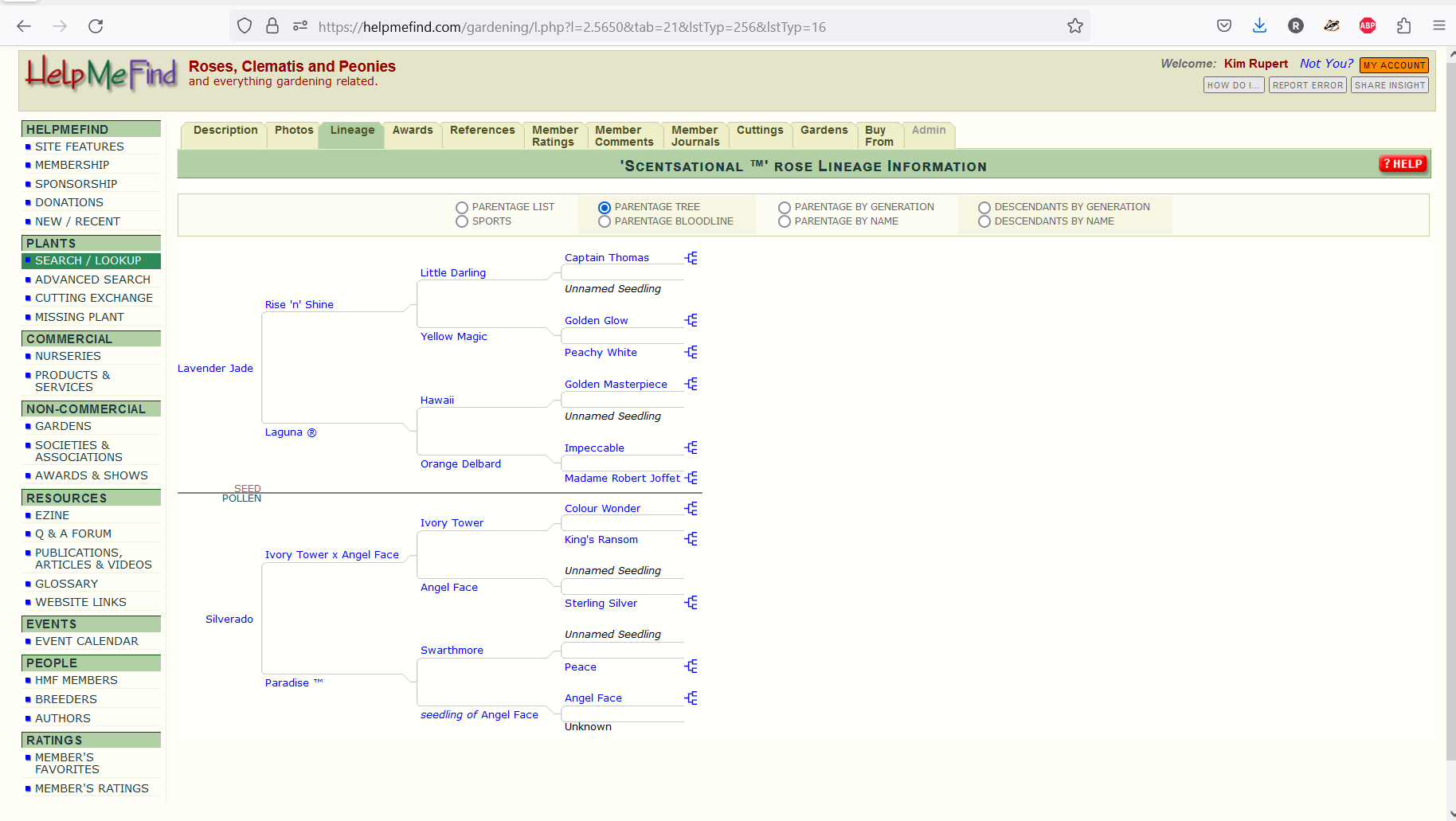This screenshot has height=821, width=1456.
Task: Expand lineage tree for Colour Wonder
Action: tap(691, 508)
